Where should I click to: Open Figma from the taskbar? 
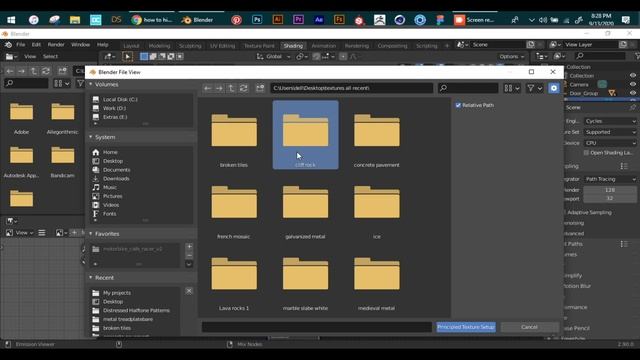click(x=440, y=20)
